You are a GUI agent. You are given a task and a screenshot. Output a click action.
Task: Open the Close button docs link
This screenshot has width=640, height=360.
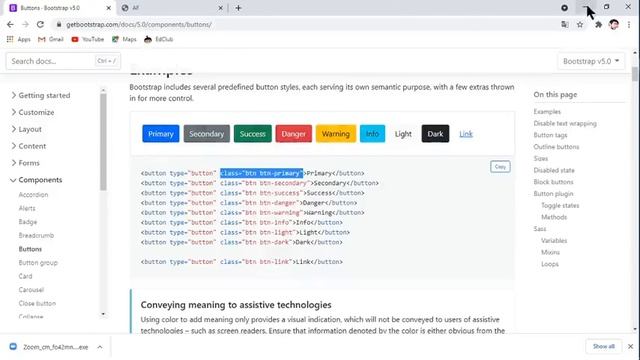(x=37, y=304)
